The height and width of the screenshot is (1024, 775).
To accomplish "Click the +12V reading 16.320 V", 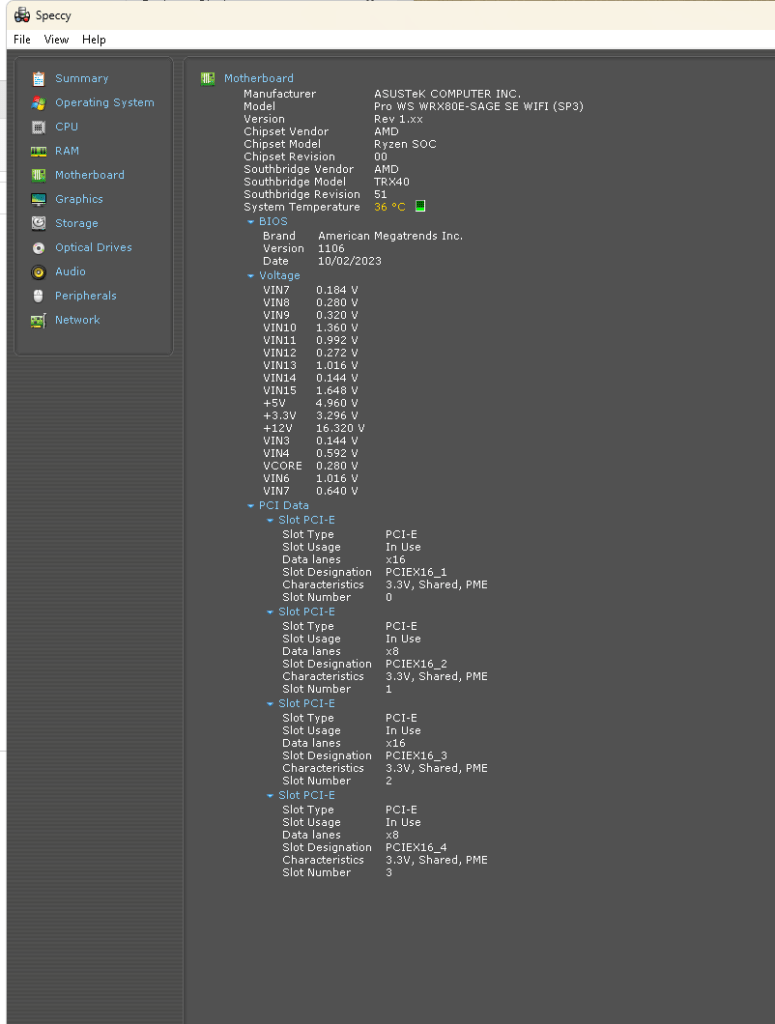I will coord(340,428).
